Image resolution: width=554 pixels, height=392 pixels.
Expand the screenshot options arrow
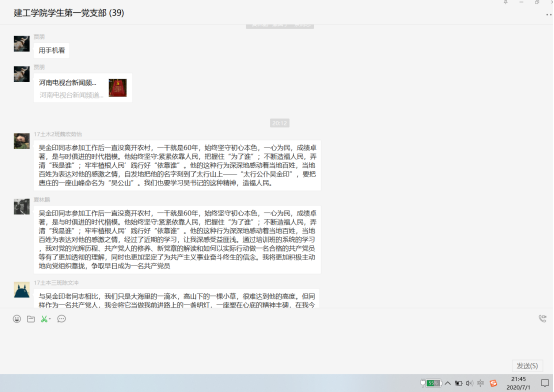(50, 319)
